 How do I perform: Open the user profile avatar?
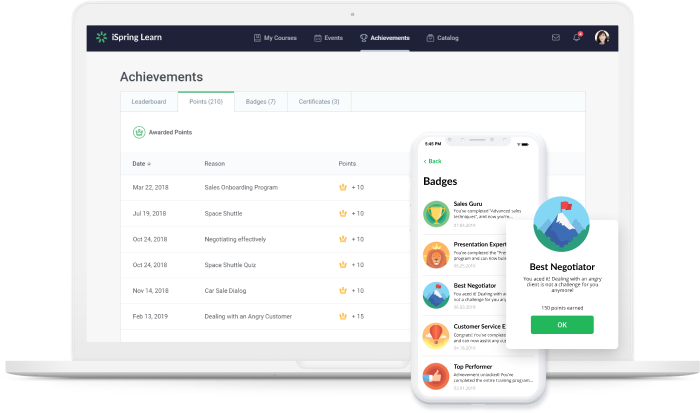tap(602, 38)
